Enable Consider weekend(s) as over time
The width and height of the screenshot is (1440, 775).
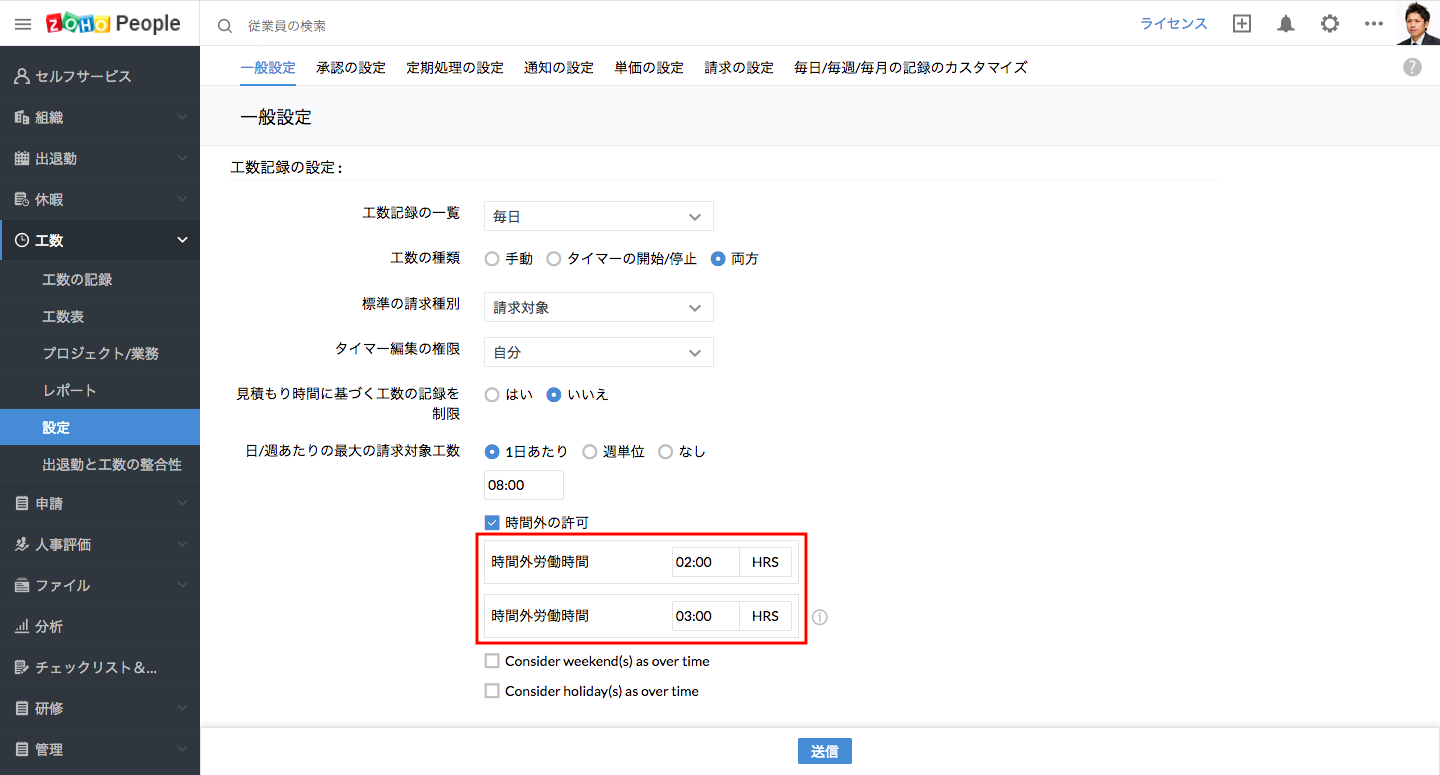pos(492,661)
